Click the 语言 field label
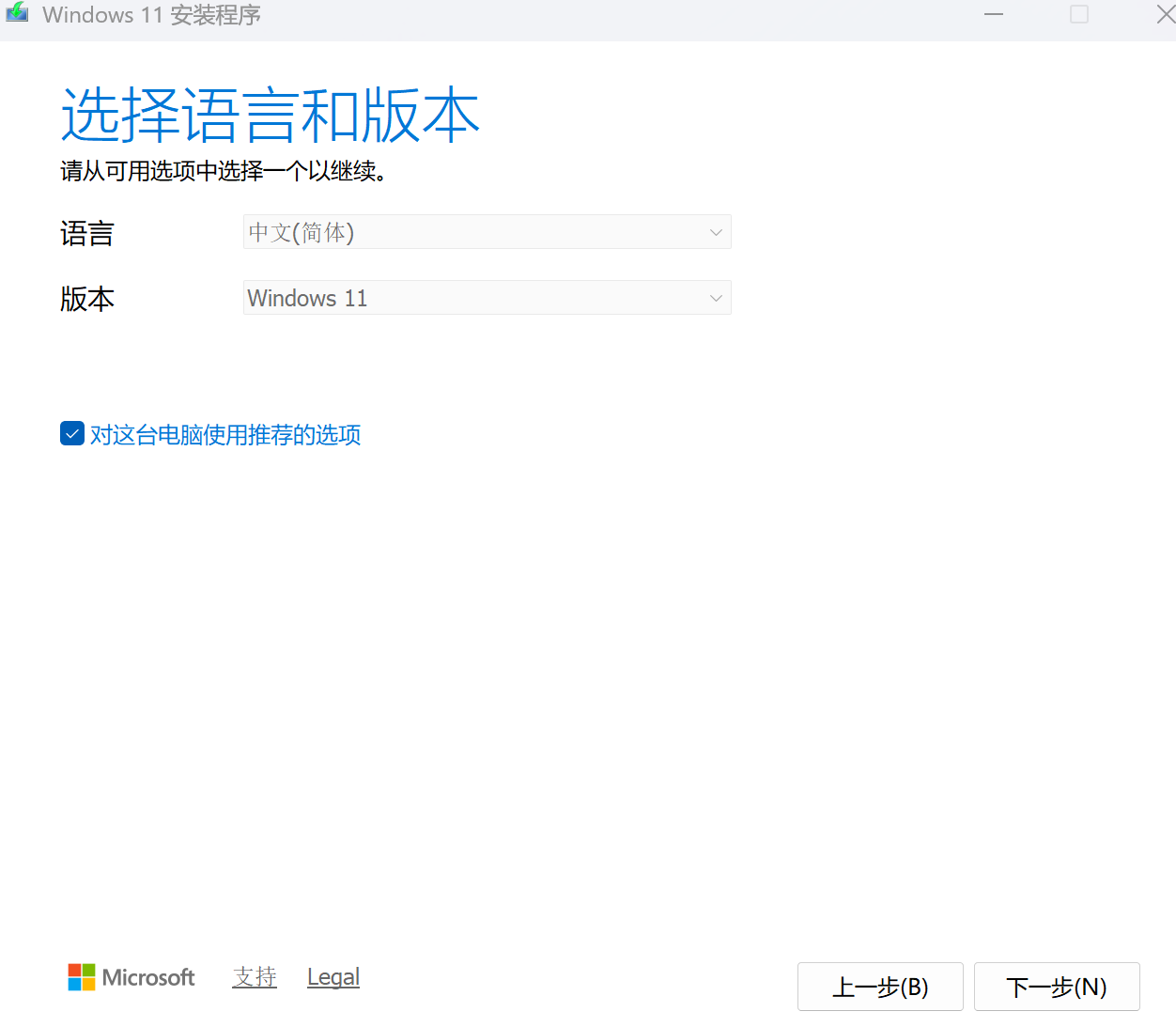The width and height of the screenshot is (1176, 1027). point(87,233)
